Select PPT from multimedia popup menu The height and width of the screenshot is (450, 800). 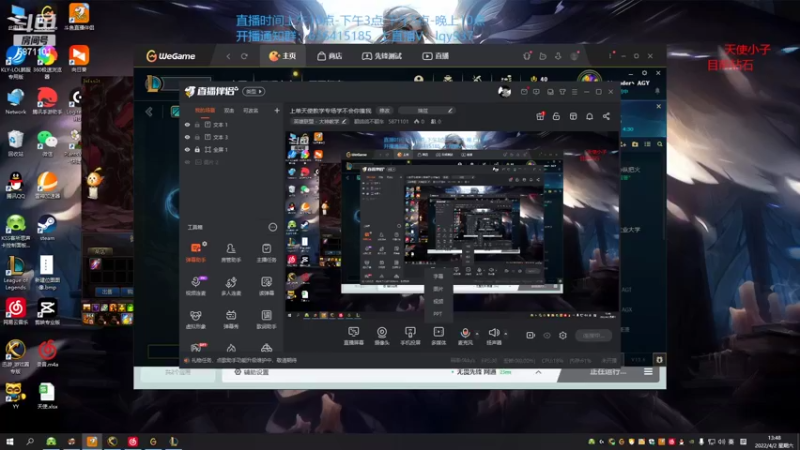438,314
